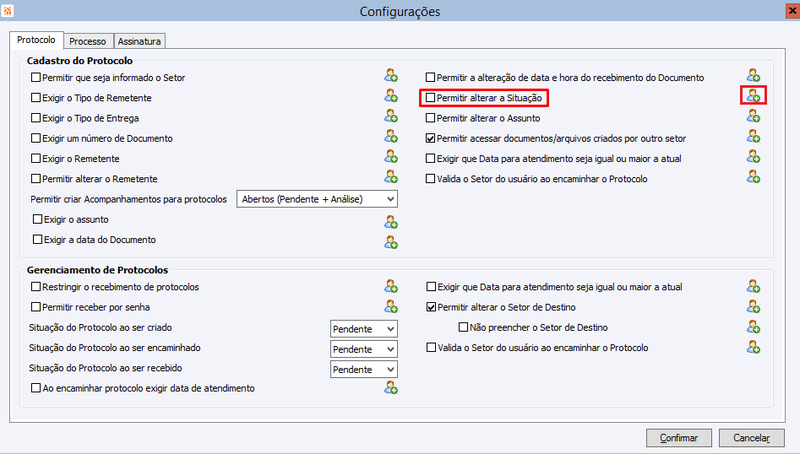The height and width of the screenshot is (454, 800).
Task: Click user icon beside 'Exigir a data do Documento'
Action: (x=391, y=242)
